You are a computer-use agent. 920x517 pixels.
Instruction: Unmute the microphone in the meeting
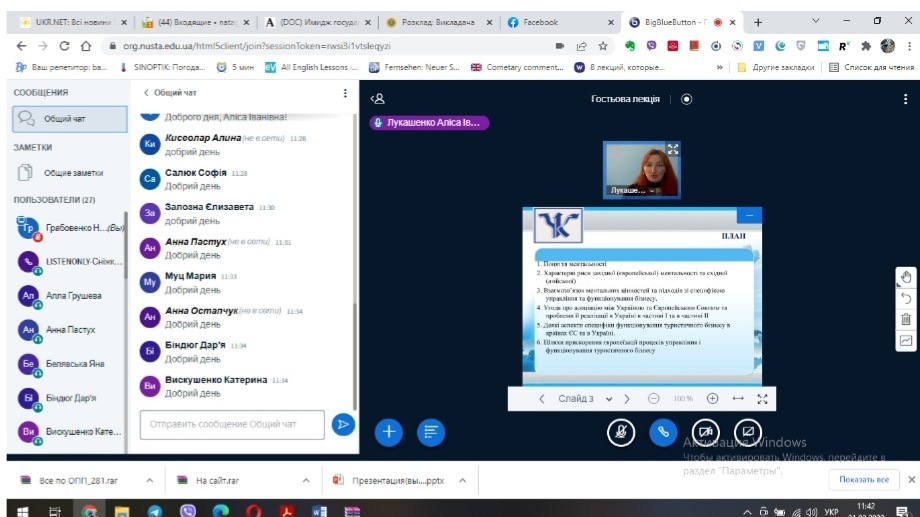(621, 431)
